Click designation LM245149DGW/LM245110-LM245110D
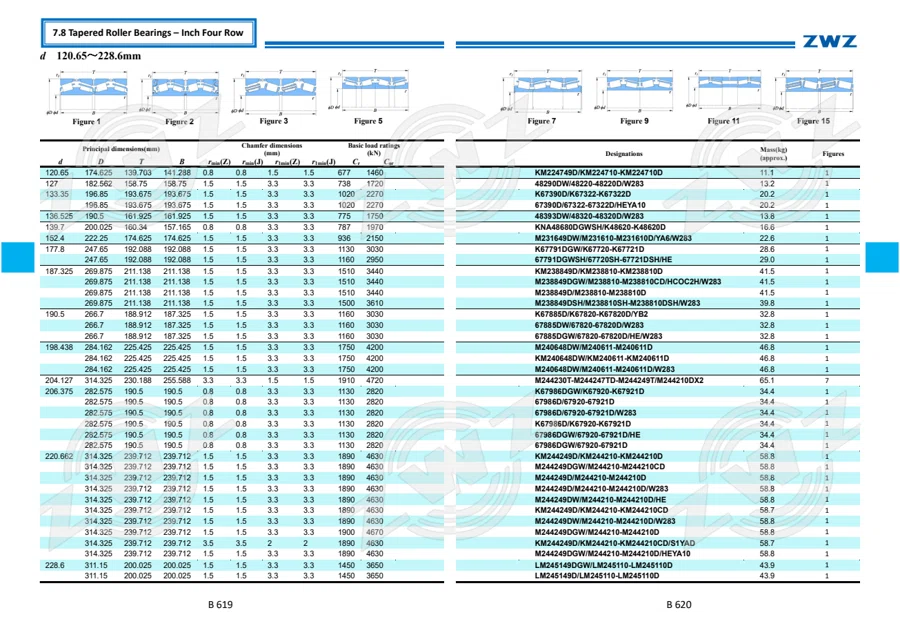900x637 pixels. [603, 565]
